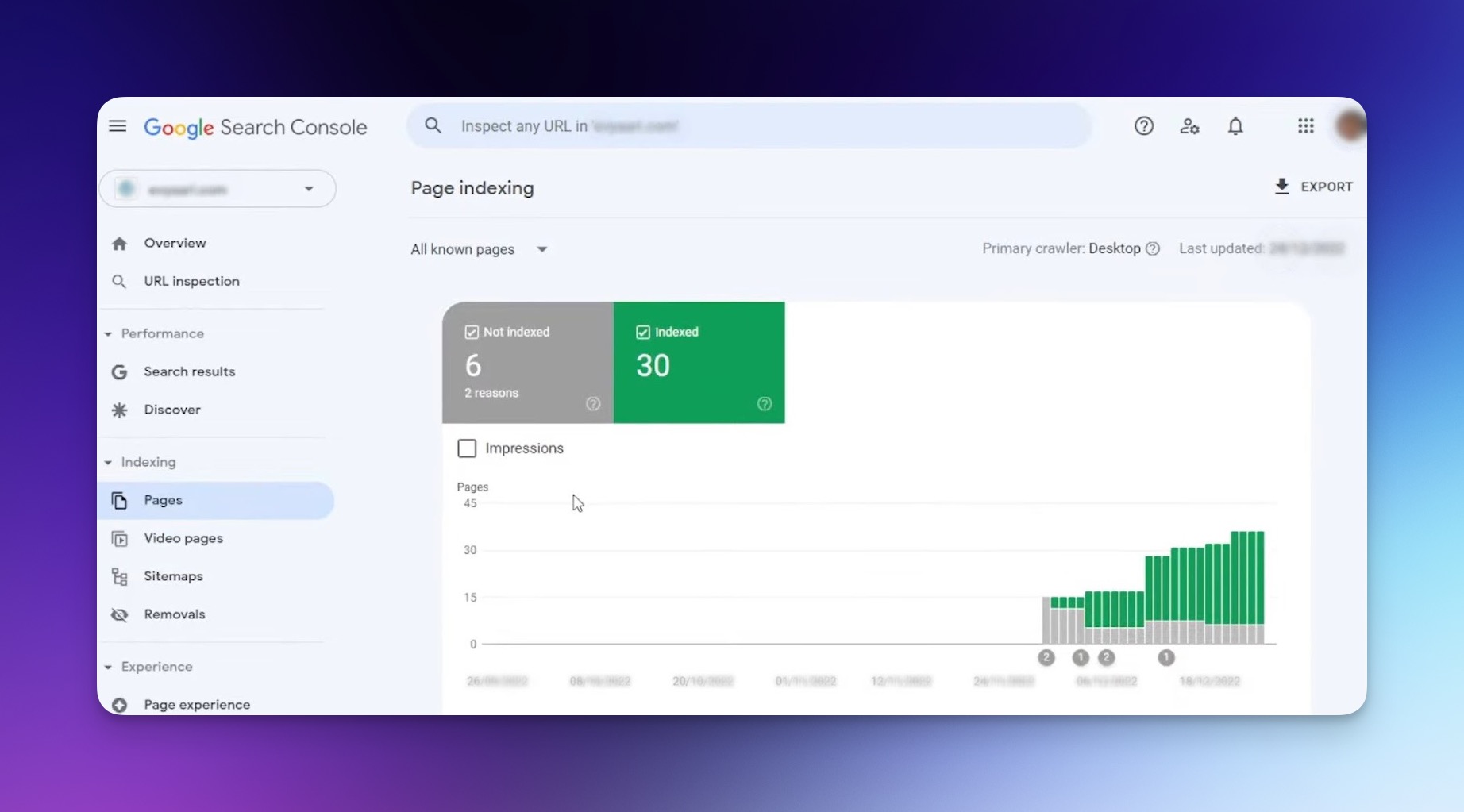Open the main navigation hamburger menu

(x=117, y=125)
